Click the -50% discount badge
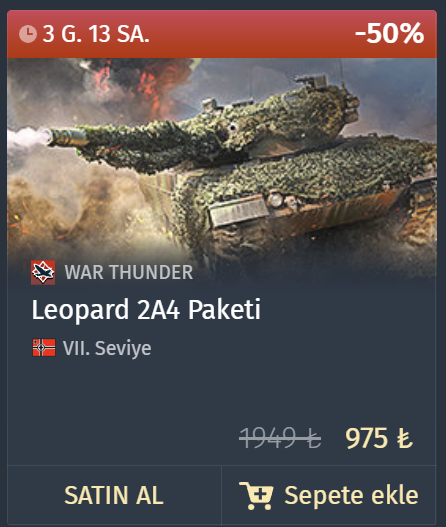This screenshot has width=446, height=527. click(390, 33)
